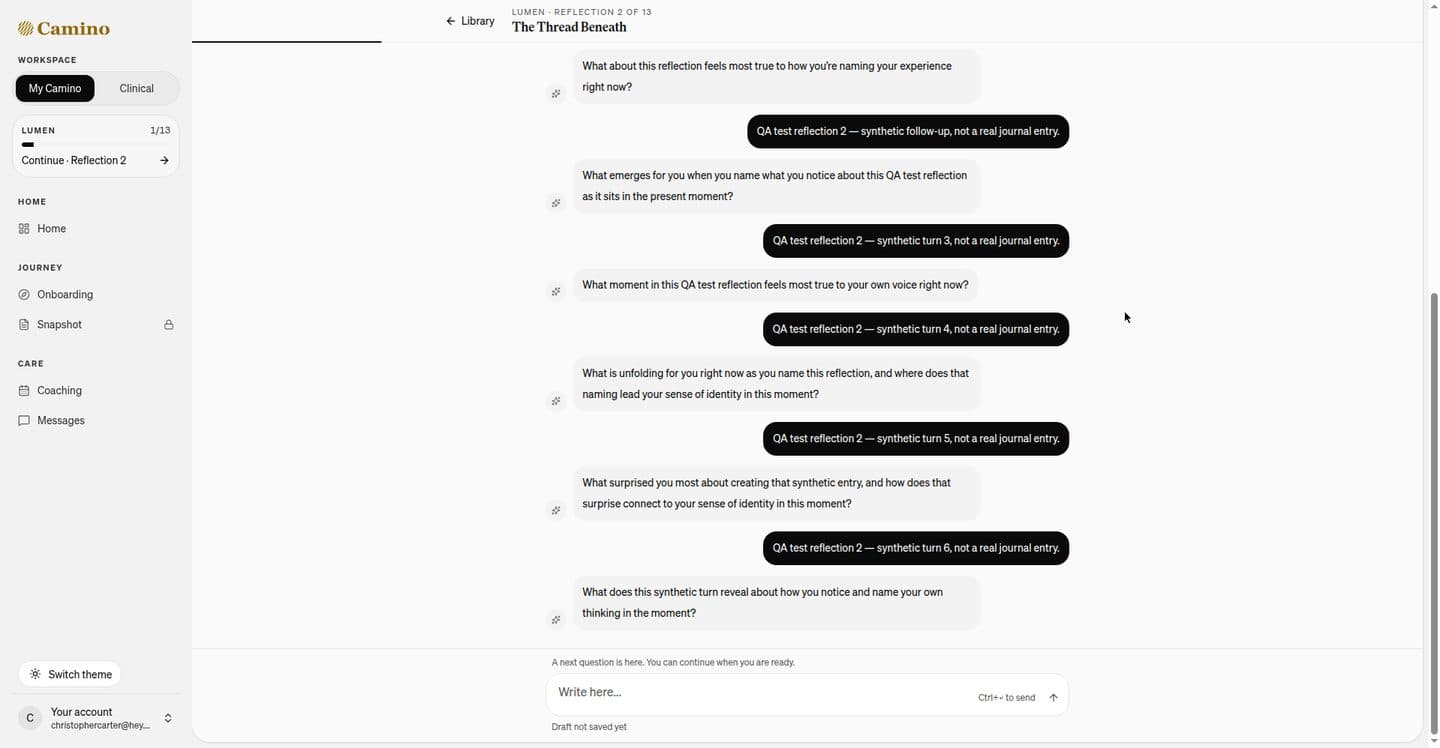Open the Lumen Continue Reflection 2 card
Screen dimensions: 1440x748
(96, 146)
